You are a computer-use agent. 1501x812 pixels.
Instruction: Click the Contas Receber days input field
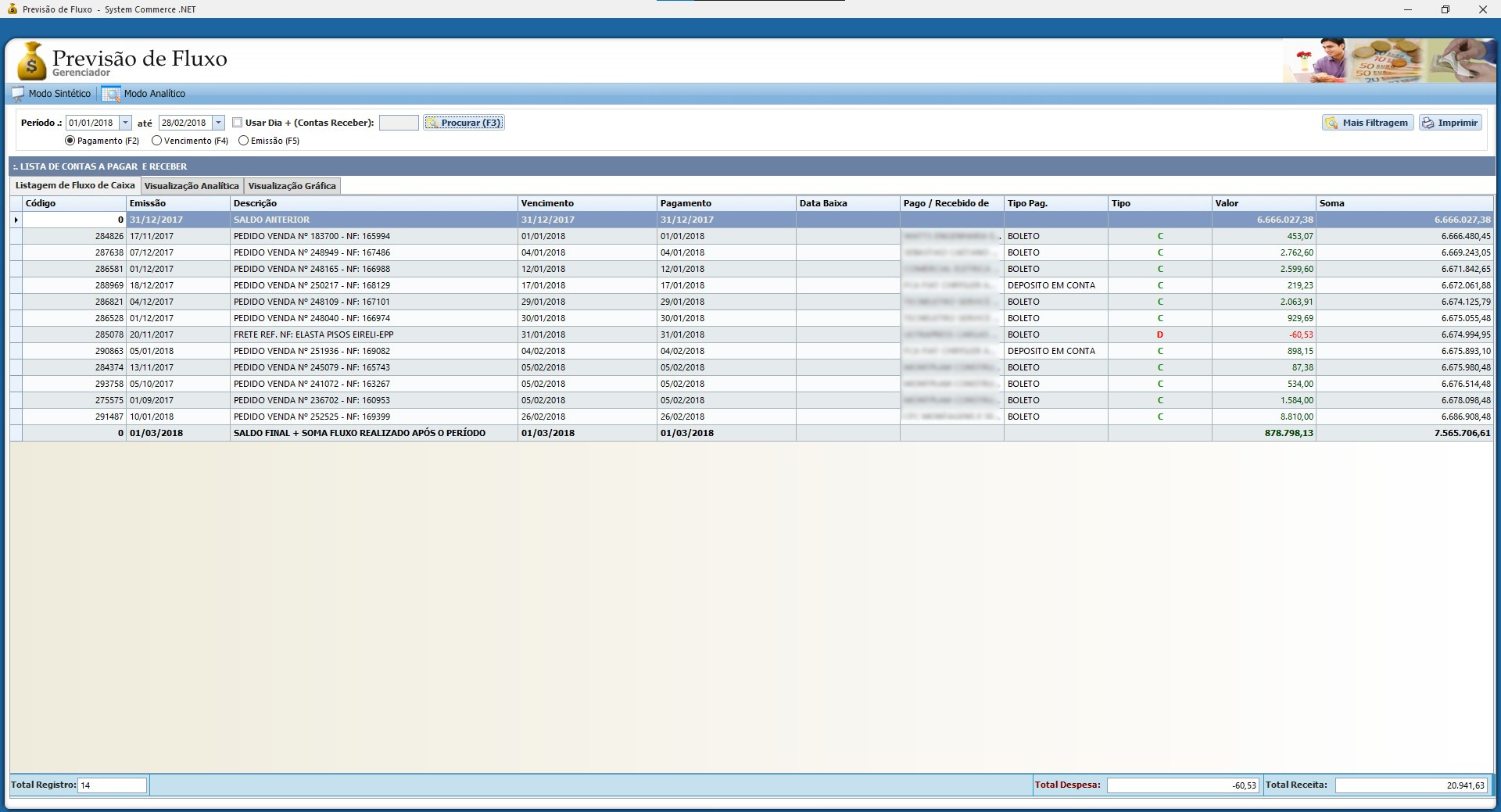tap(399, 123)
